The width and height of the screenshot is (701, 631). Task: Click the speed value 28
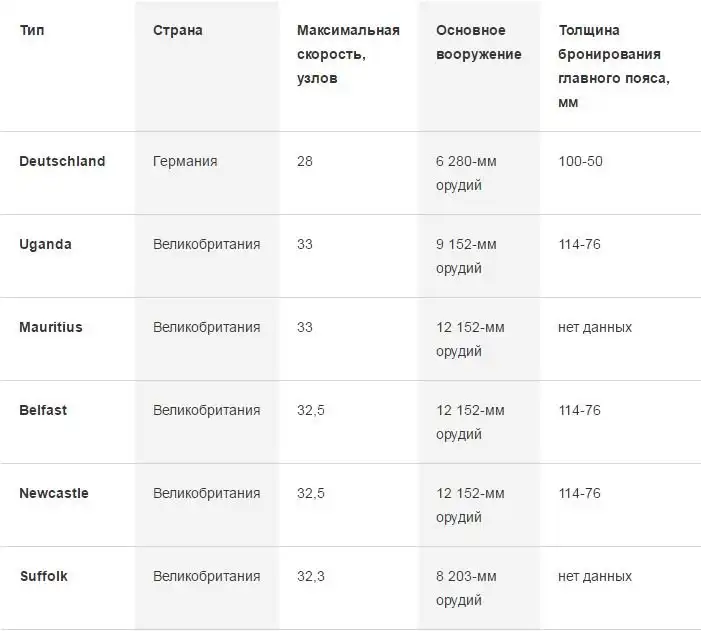(305, 161)
